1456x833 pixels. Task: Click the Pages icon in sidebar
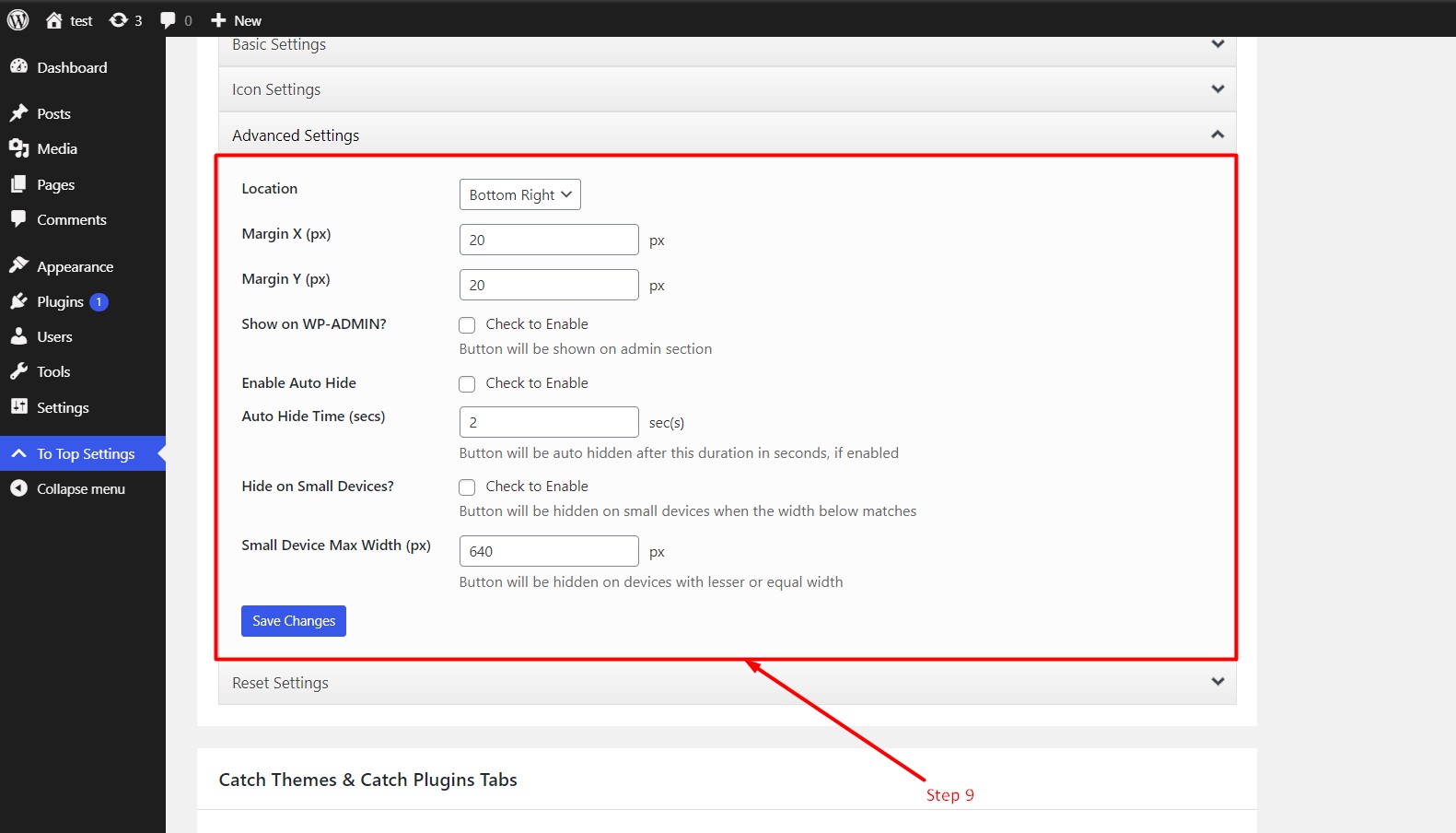18,184
